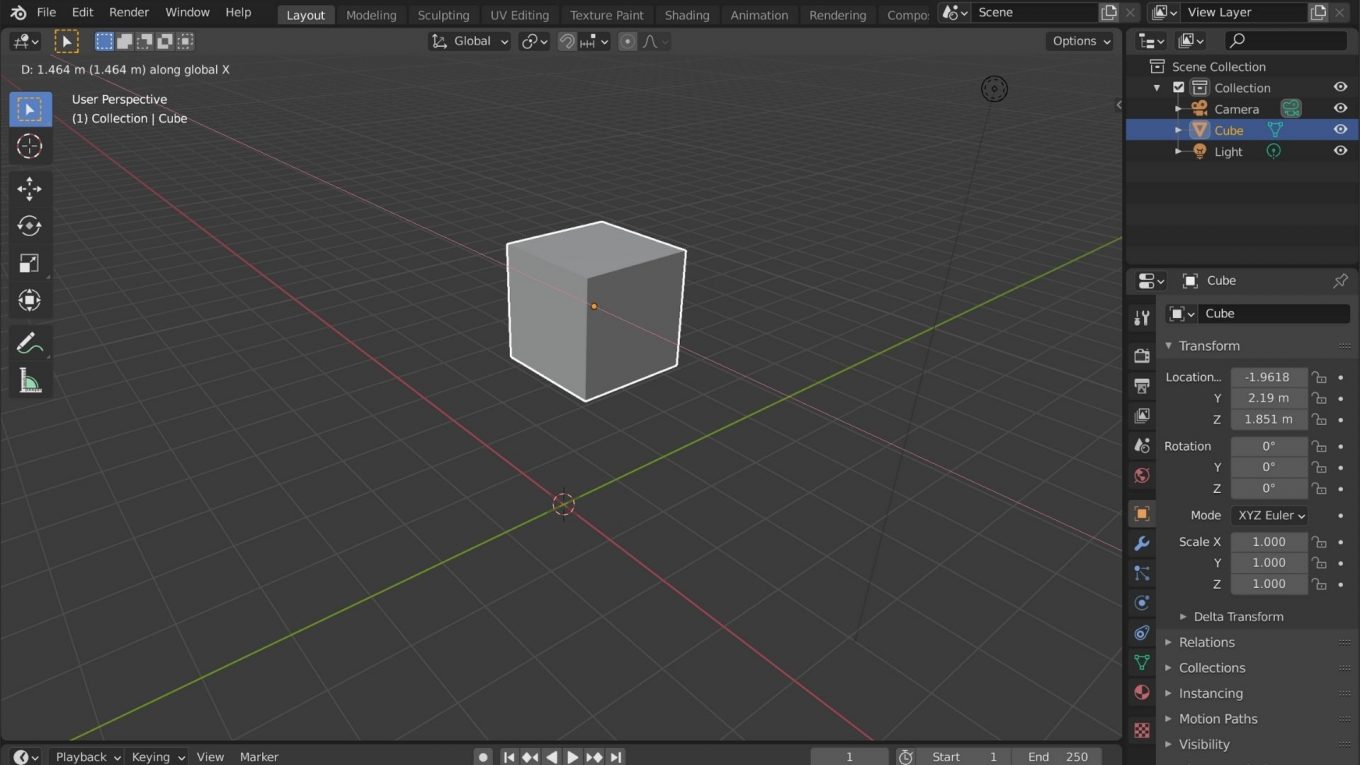The height and width of the screenshot is (765, 1360).
Task: Lock the Location X value
Action: [x=1320, y=377]
